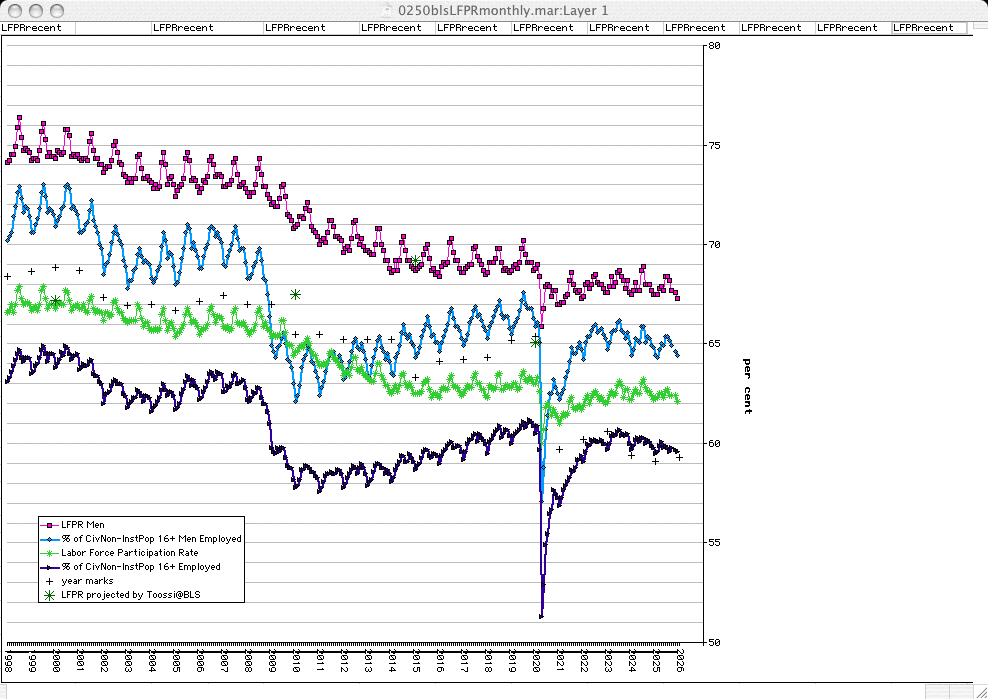Click the magenta square LFPR Men legend marker
The image size is (988, 699).
point(49,524)
